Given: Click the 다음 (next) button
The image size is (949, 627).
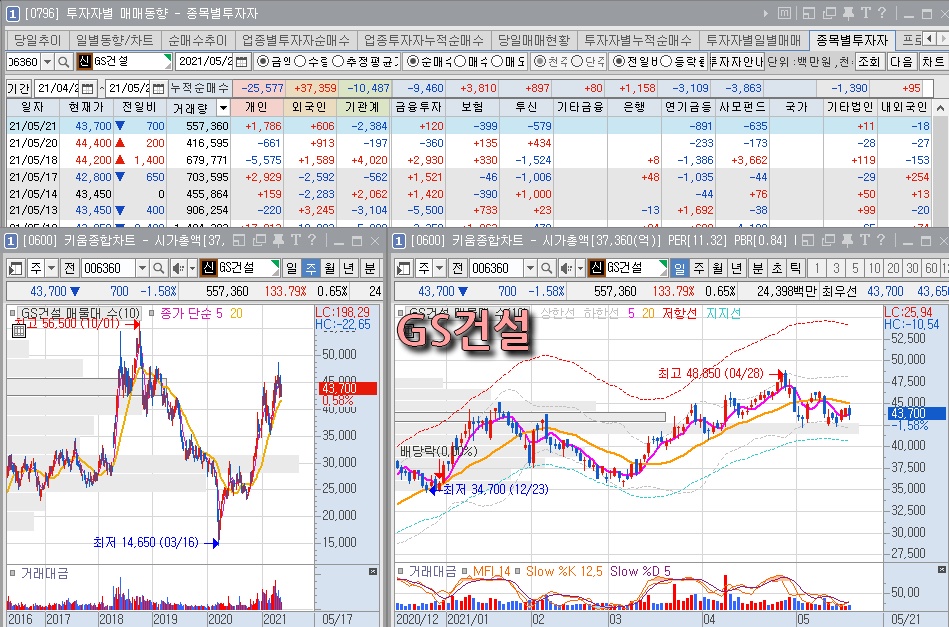Looking at the screenshot, I should coord(901,62).
